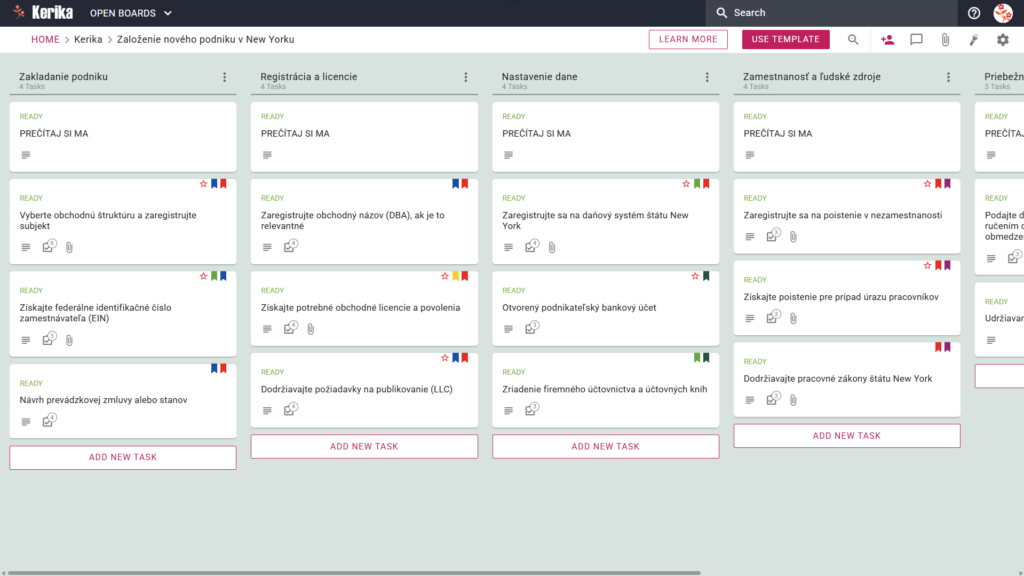Click the USE TEMPLATE button
This screenshot has width=1024, height=576.
tap(786, 39)
